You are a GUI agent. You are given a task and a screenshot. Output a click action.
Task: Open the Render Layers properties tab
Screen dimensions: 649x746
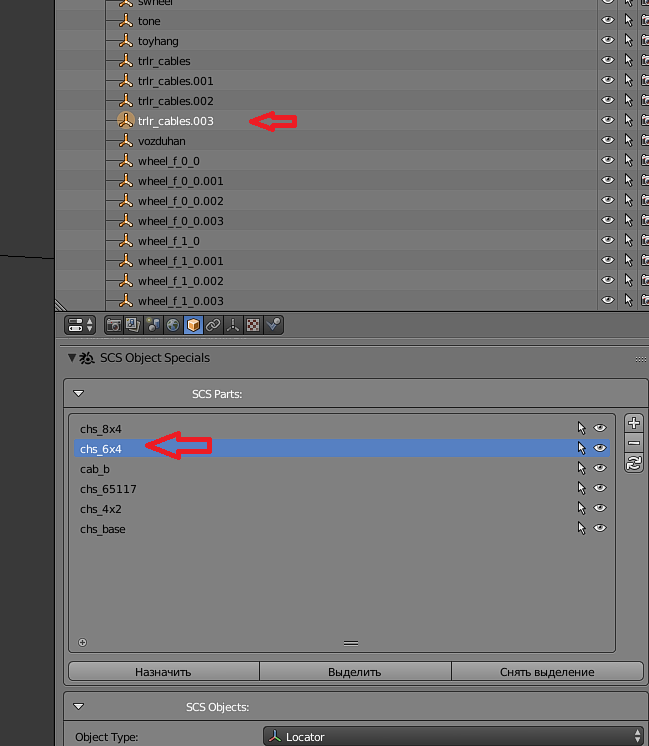tap(133, 325)
